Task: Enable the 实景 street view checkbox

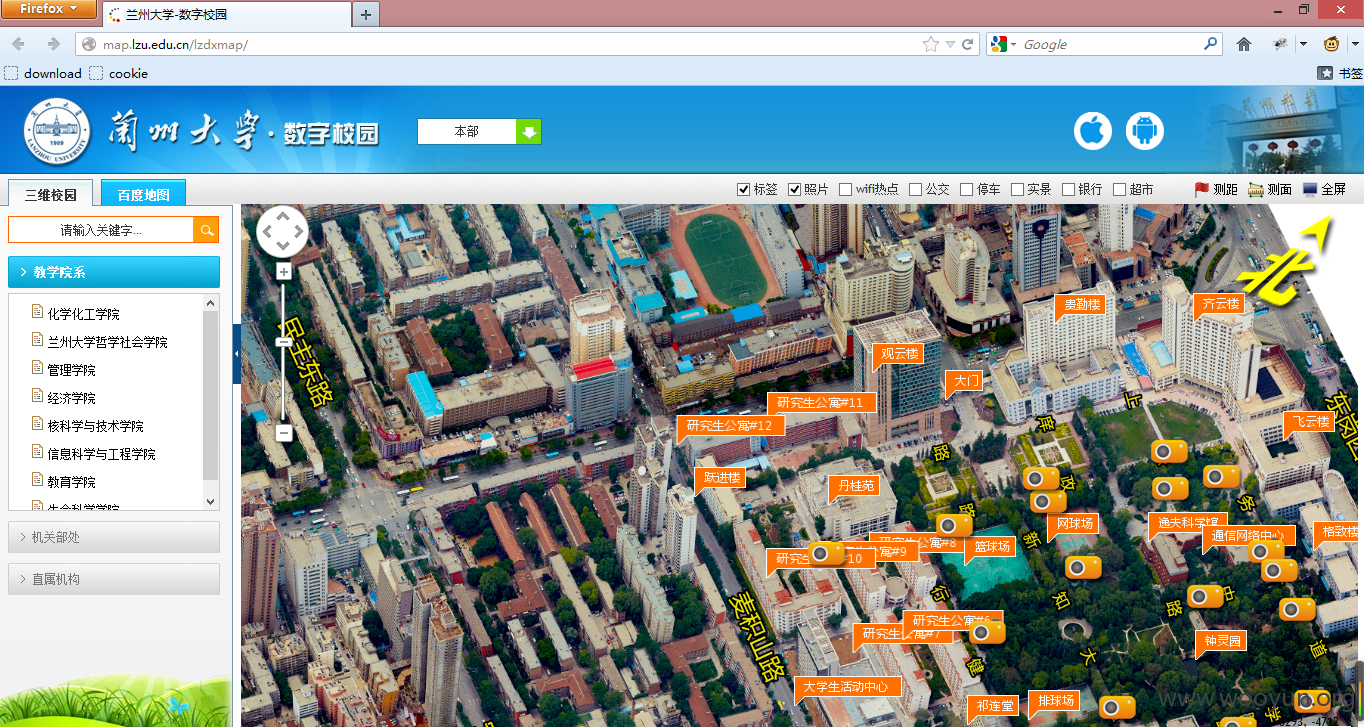Action: 1017,189
